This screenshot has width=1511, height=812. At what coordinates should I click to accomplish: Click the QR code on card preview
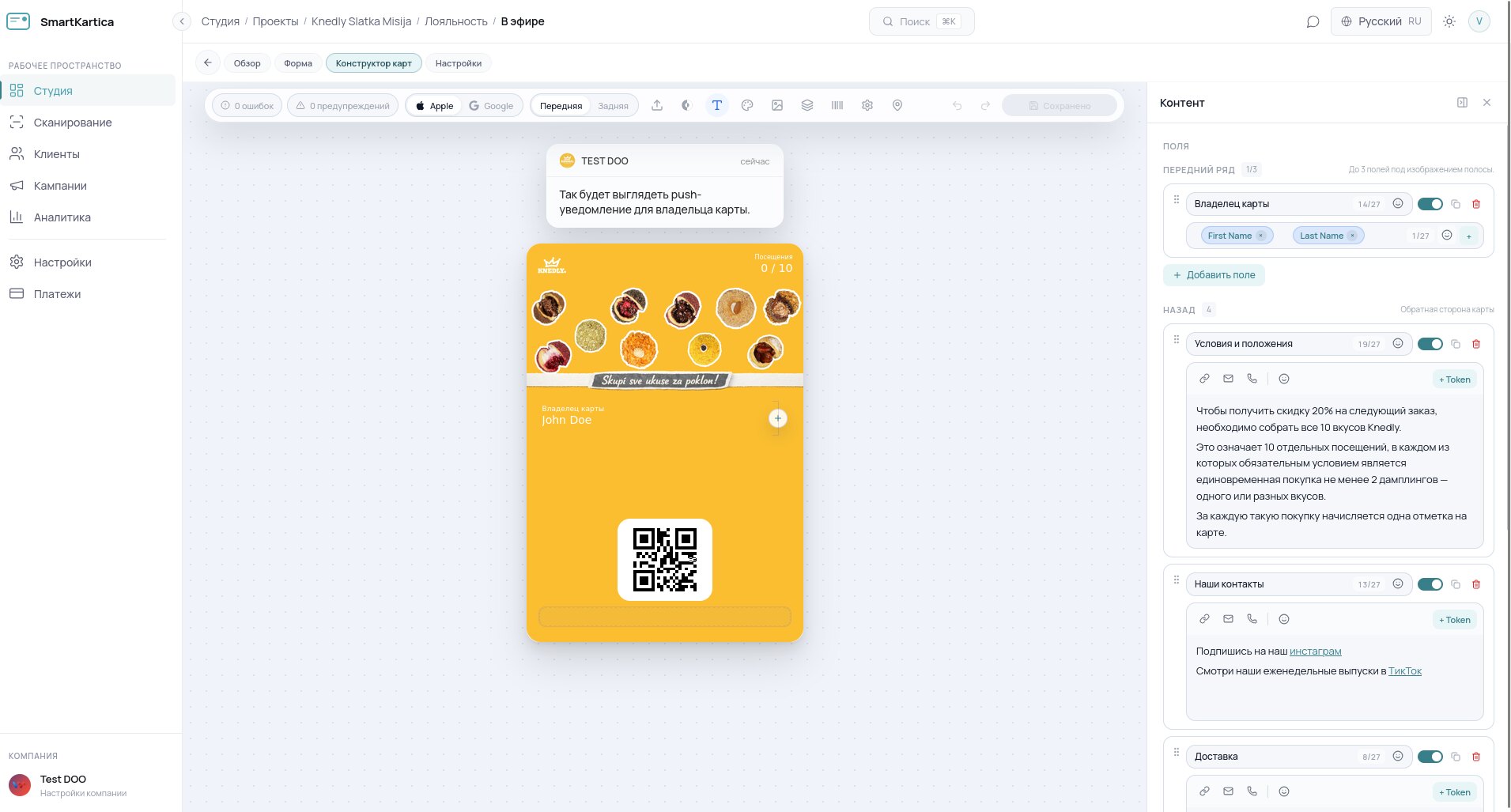click(x=665, y=560)
